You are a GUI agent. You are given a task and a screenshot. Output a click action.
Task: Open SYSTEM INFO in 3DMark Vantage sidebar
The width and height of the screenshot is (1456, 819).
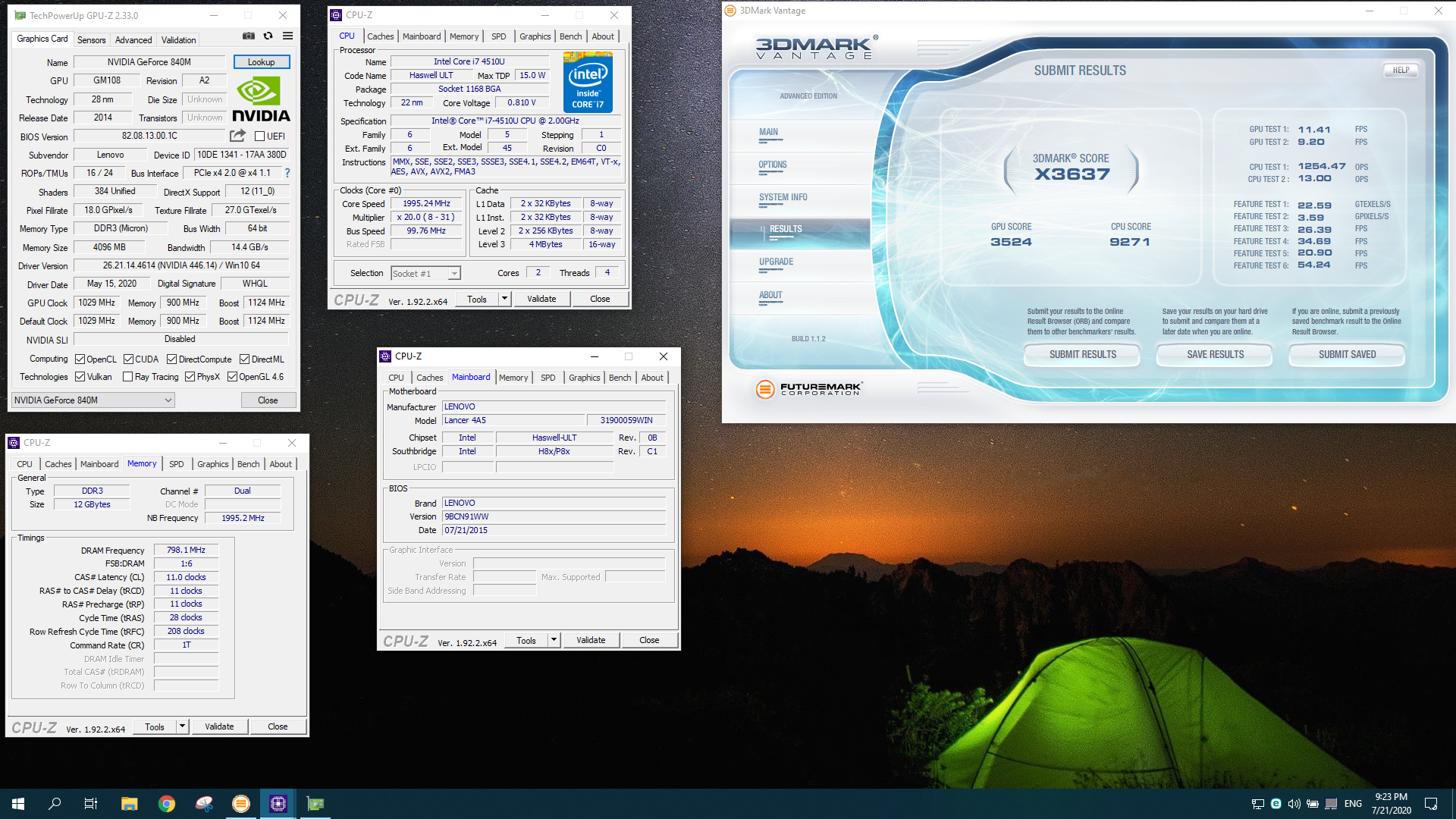(783, 197)
